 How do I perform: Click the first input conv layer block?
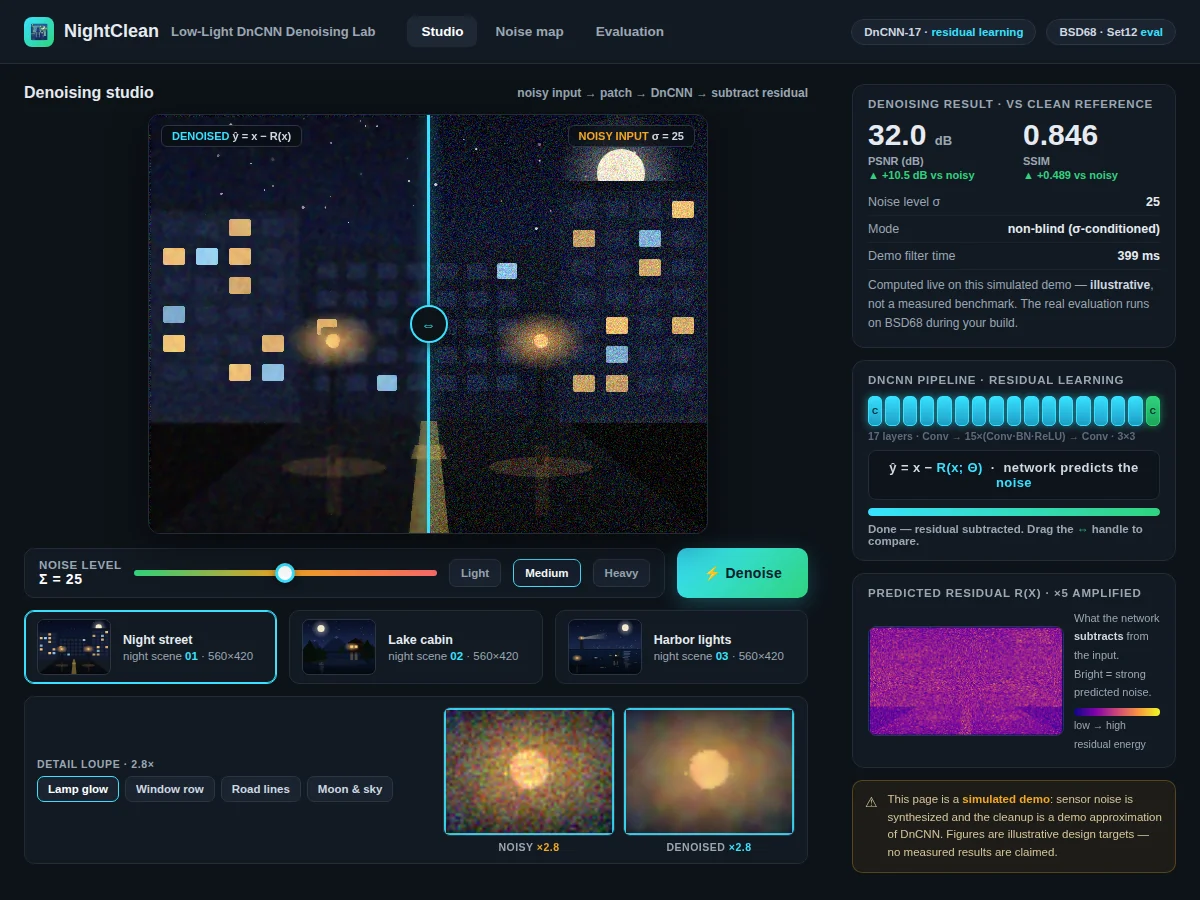coord(875,411)
